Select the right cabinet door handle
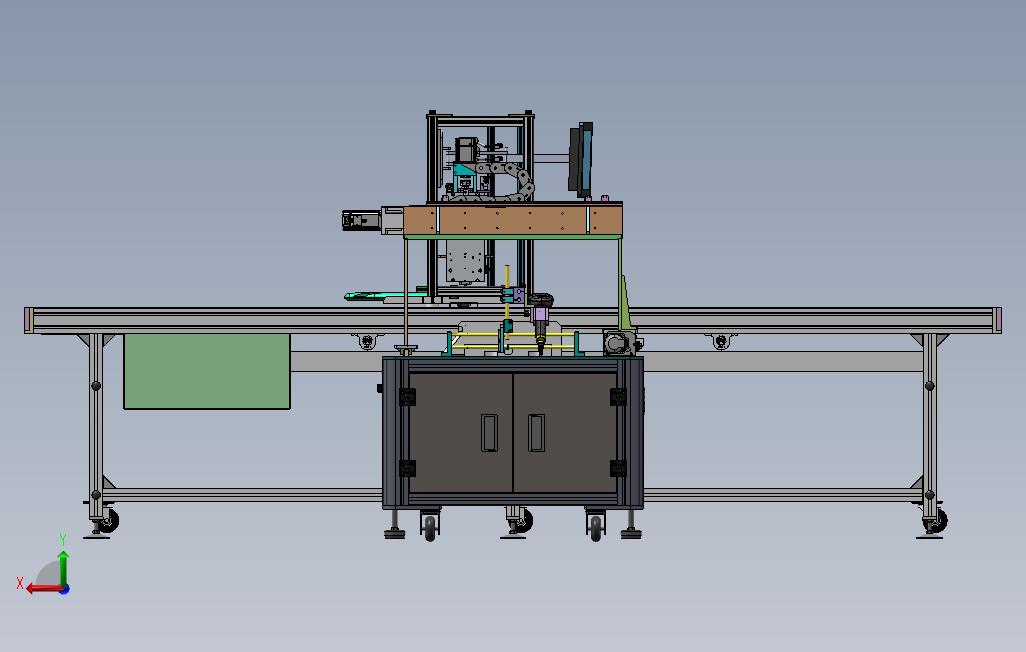1026x652 pixels. coord(536,433)
